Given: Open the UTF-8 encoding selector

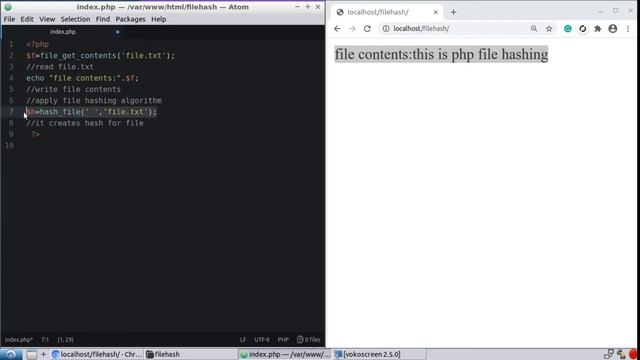Looking at the screenshot, I should point(262,340).
